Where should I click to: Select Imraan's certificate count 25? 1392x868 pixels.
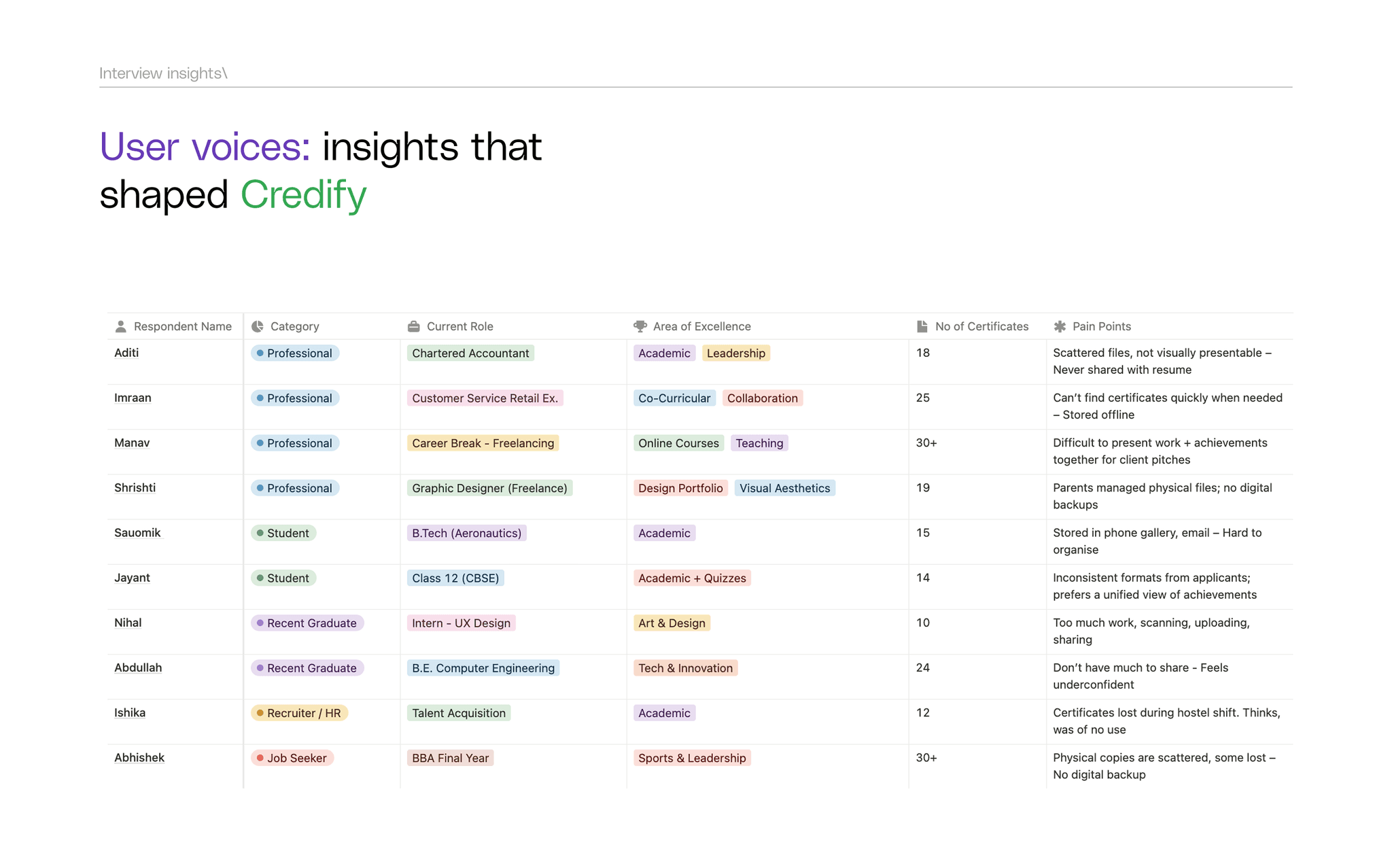[x=922, y=398]
